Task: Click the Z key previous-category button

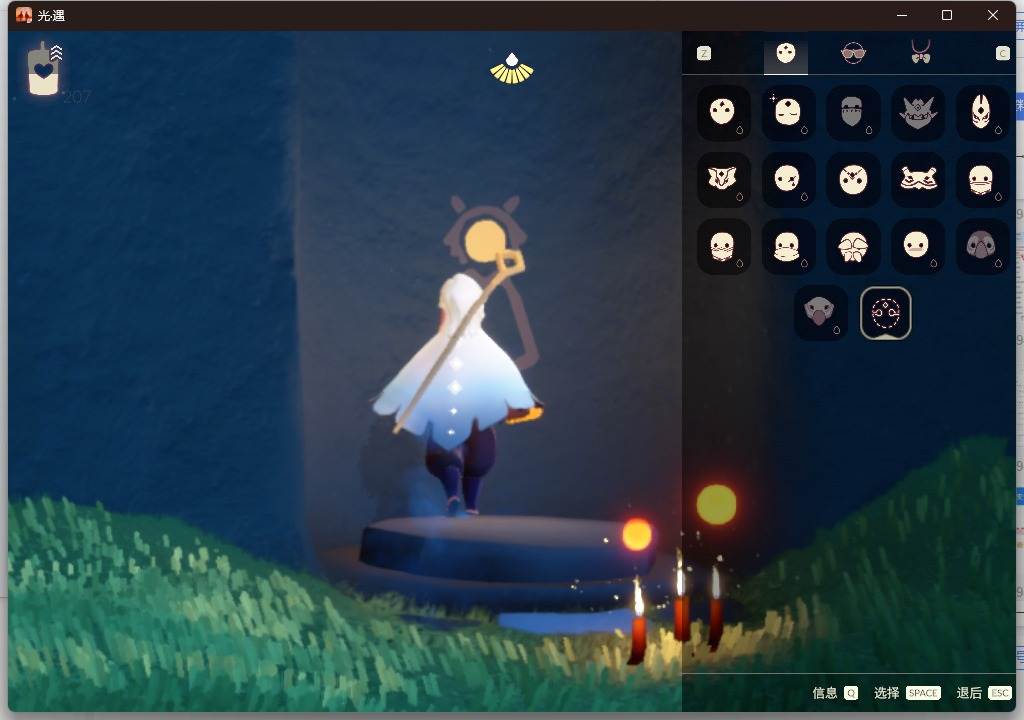Action: point(704,54)
